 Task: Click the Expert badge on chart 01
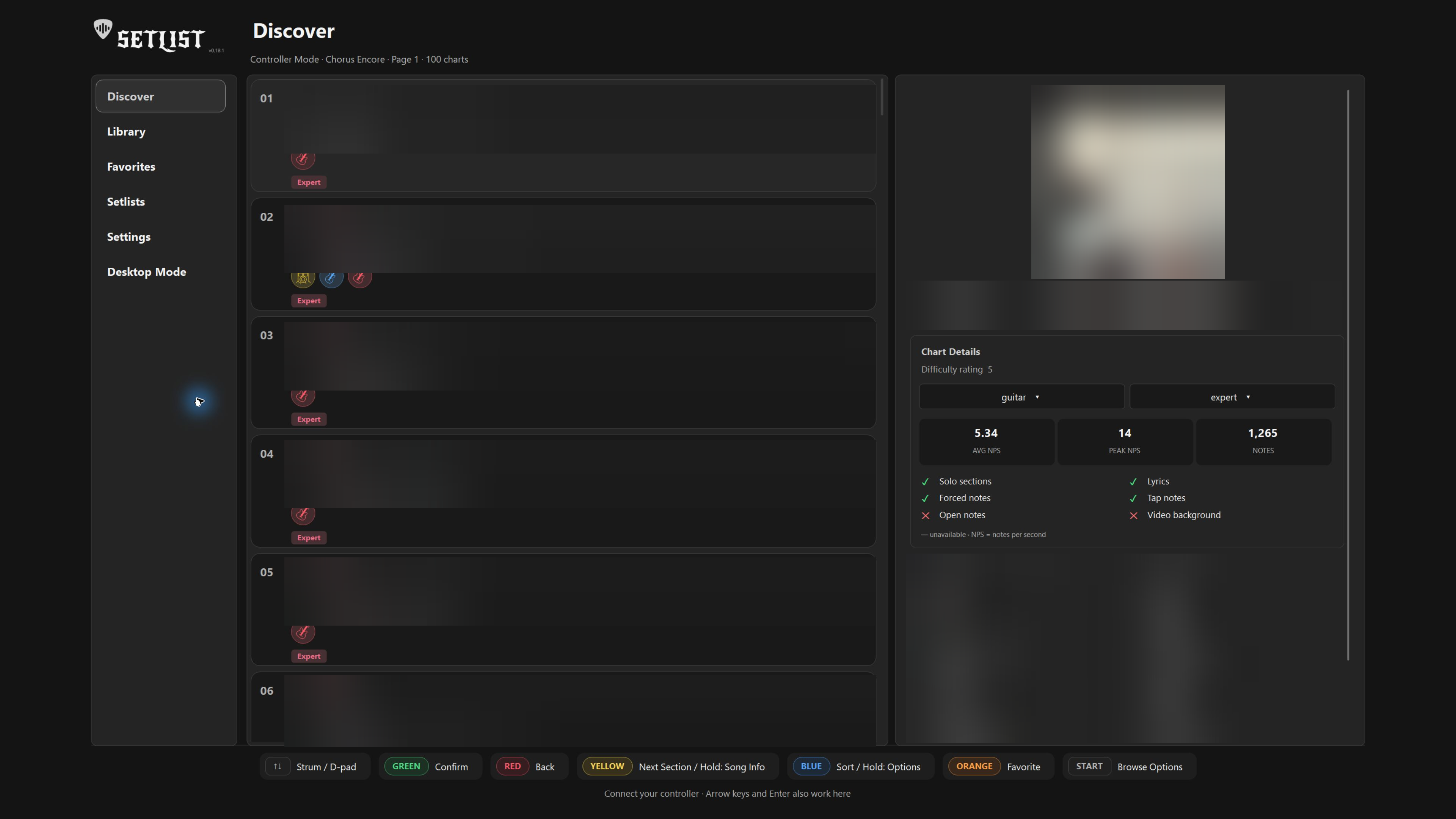pyautogui.click(x=309, y=182)
